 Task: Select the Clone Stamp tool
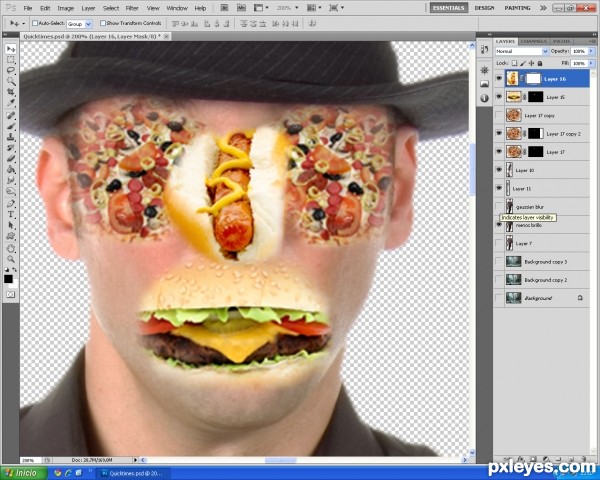click(x=11, y=137)
